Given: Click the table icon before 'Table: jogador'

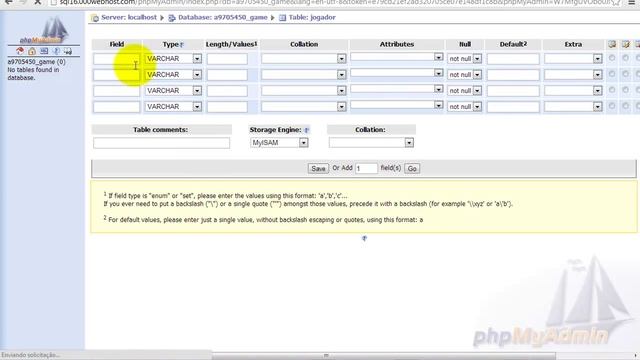Looking at the screenshot, I should 282,18.
